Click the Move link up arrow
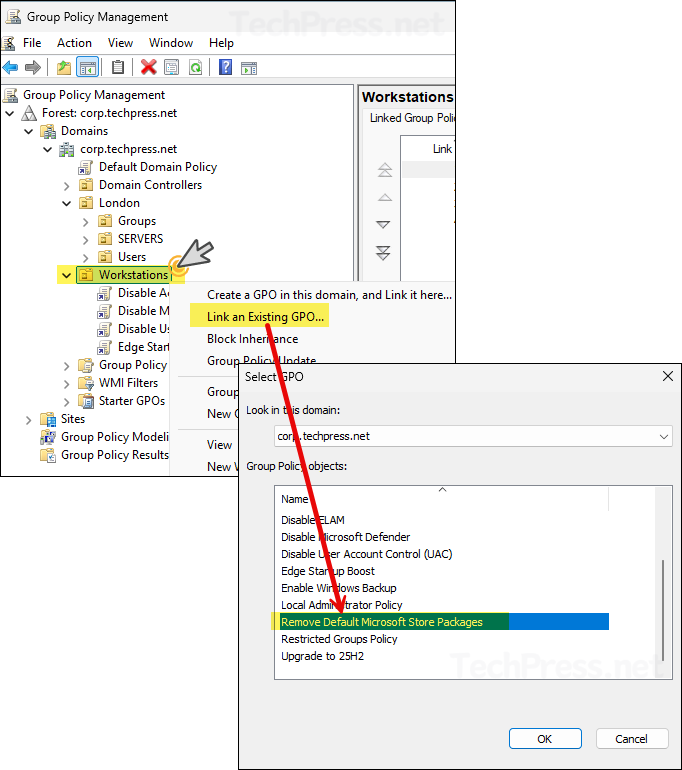This screenshot has width=682, height=770. [x=384, y=197]
